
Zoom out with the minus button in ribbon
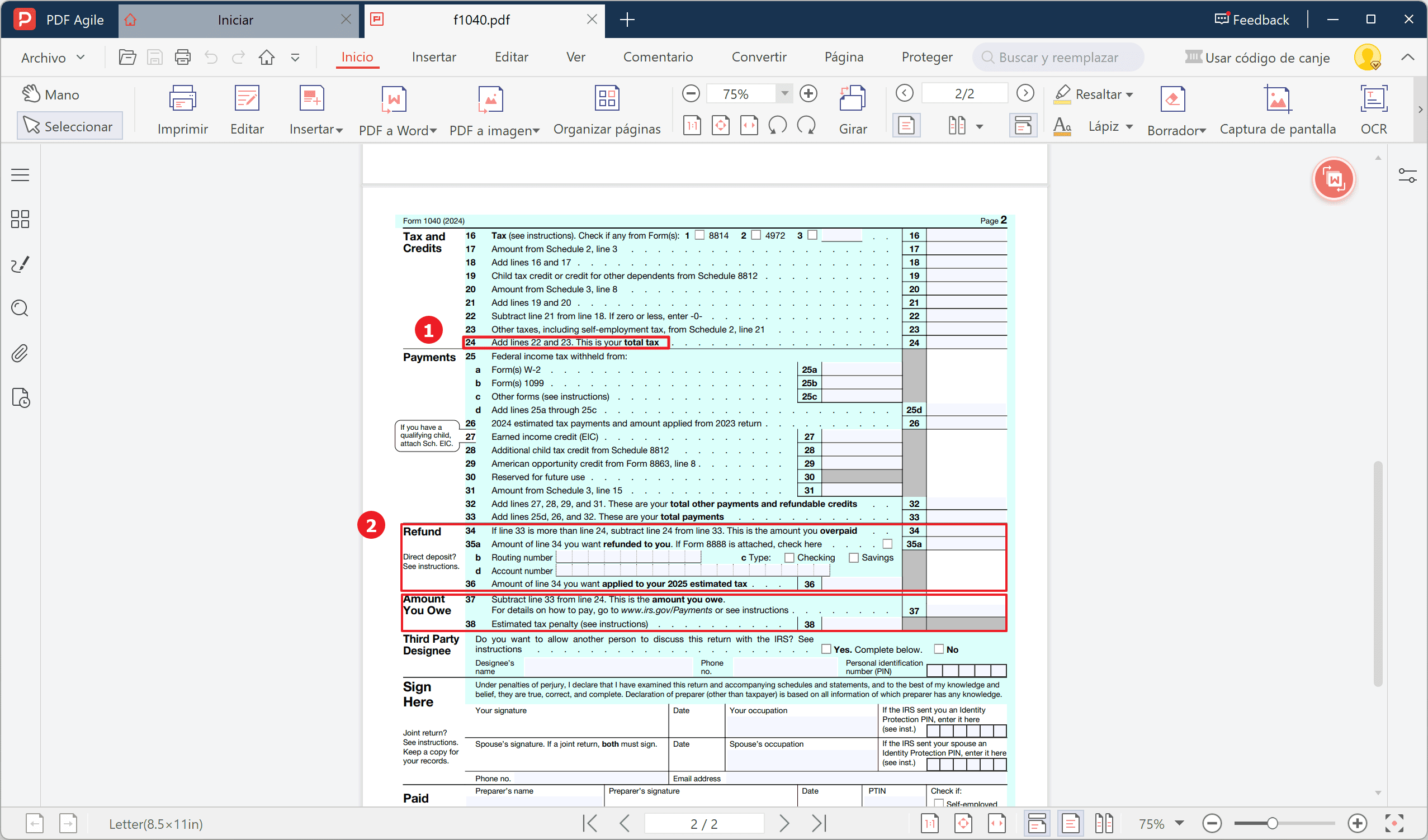(691, 93)
